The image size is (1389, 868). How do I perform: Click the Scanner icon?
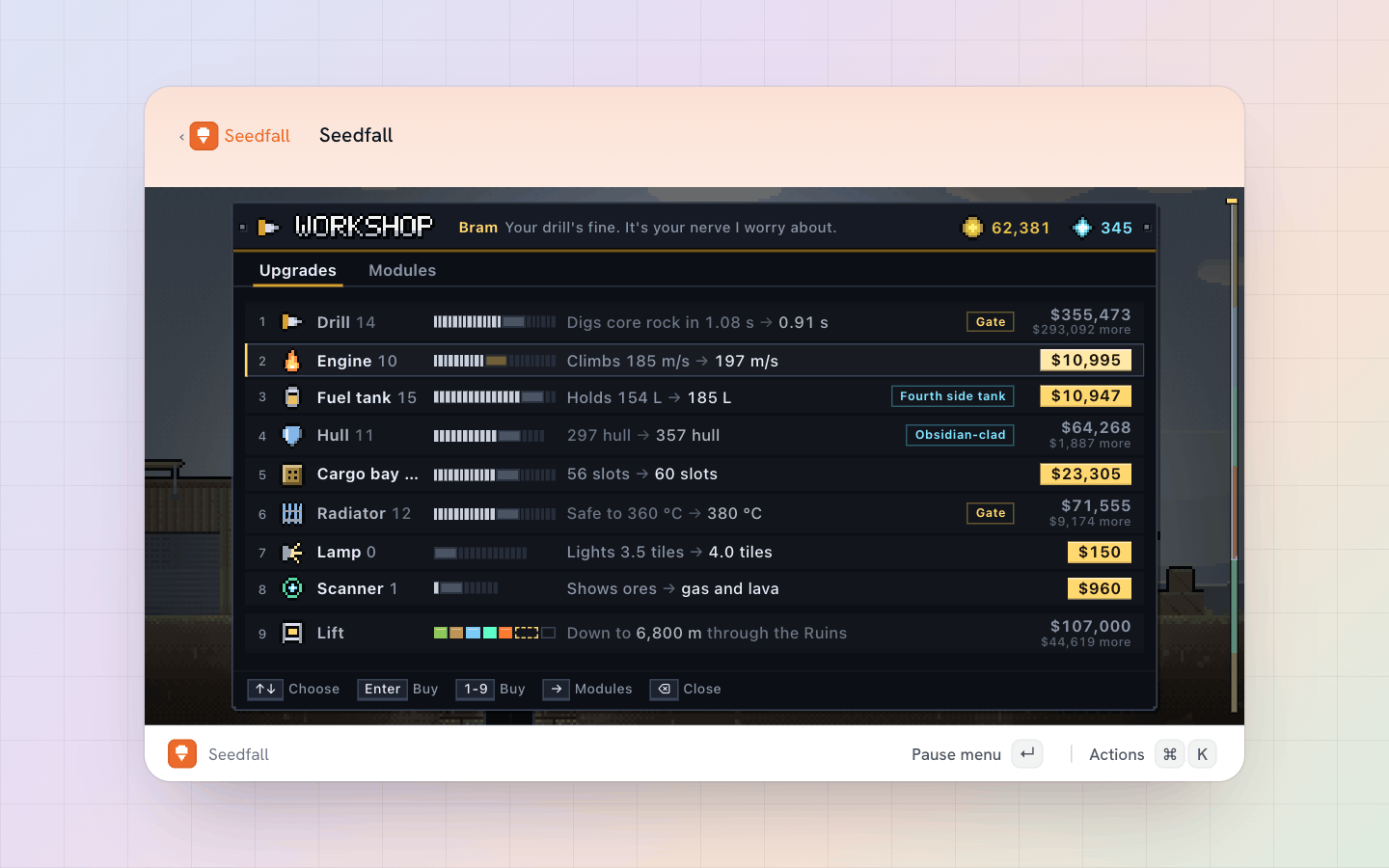tap(291, 588)
